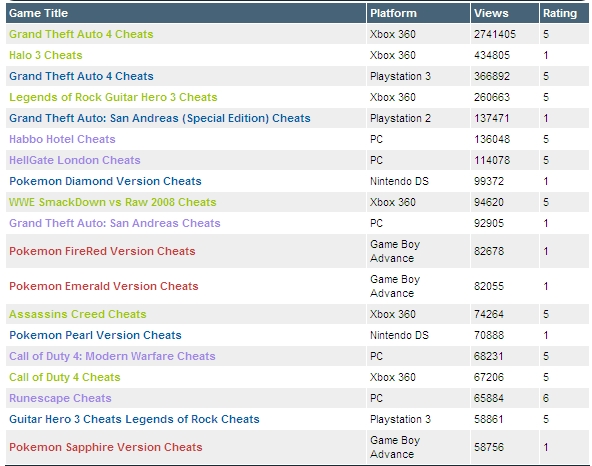Select the views value 67206
The height and width of the screenshot is (466, 592).
(489, 377)
